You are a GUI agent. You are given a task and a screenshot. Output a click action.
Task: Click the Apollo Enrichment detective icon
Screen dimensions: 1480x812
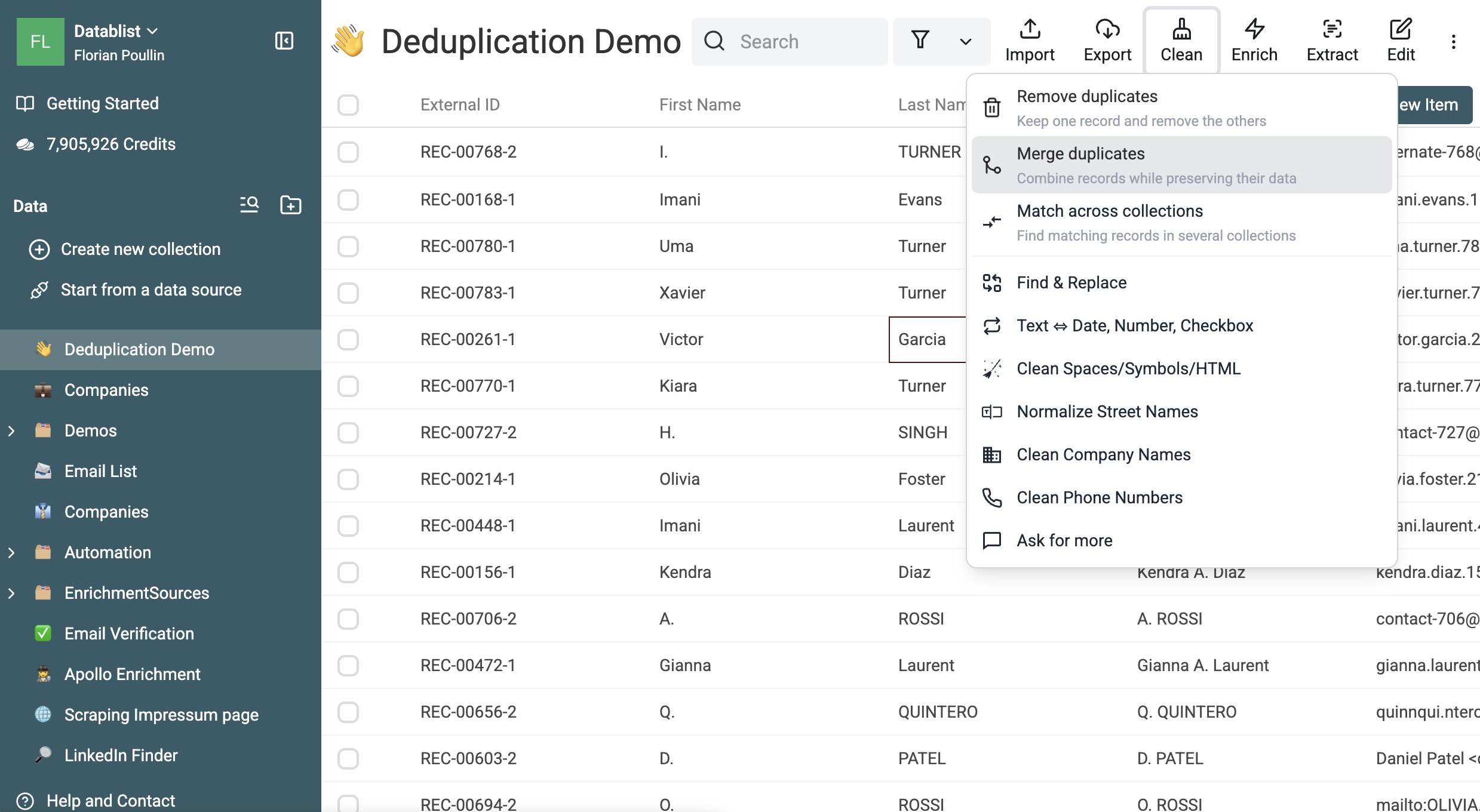point(43,674)
